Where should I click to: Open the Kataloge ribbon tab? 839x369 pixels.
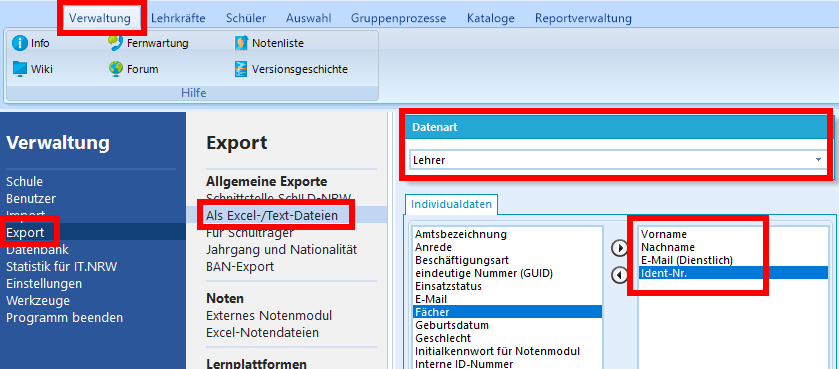[x=491, y=18]
